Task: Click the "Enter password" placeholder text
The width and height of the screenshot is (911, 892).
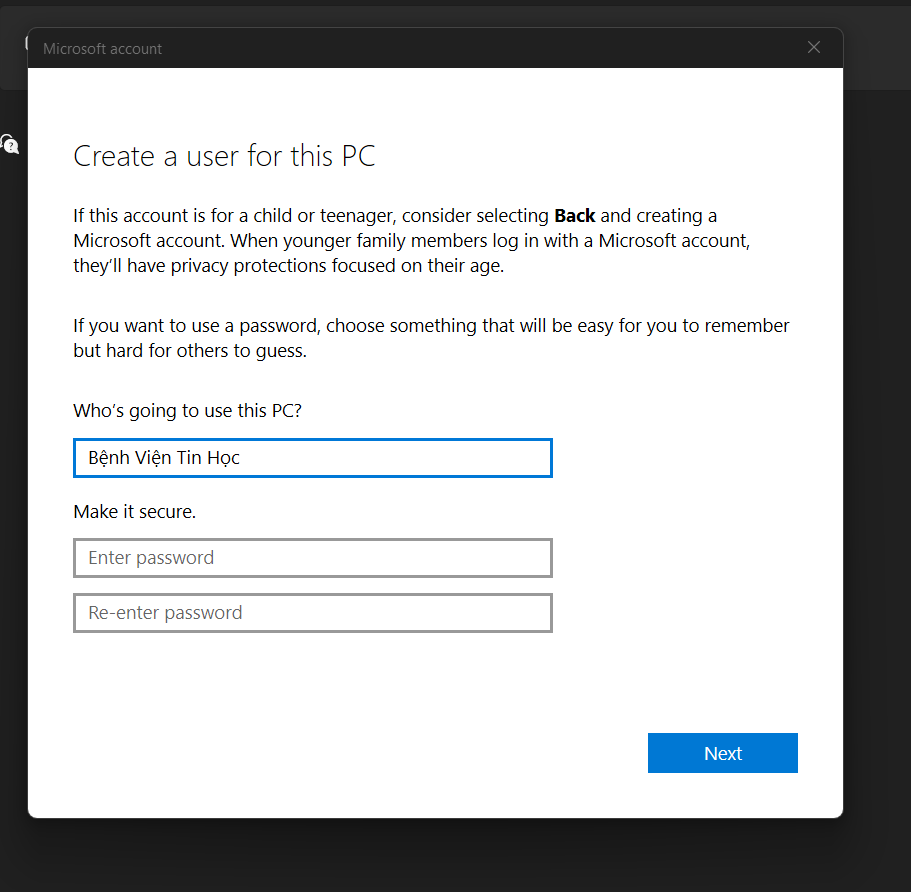Action: pyautogui.click(x=151, y=558)
